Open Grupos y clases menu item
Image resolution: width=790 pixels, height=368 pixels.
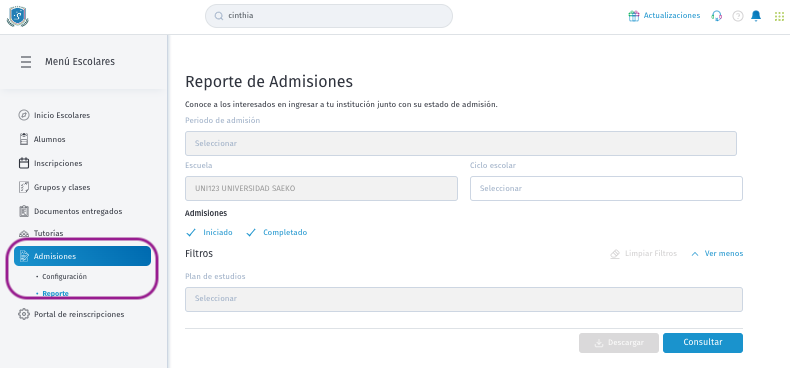coord(62,187)
